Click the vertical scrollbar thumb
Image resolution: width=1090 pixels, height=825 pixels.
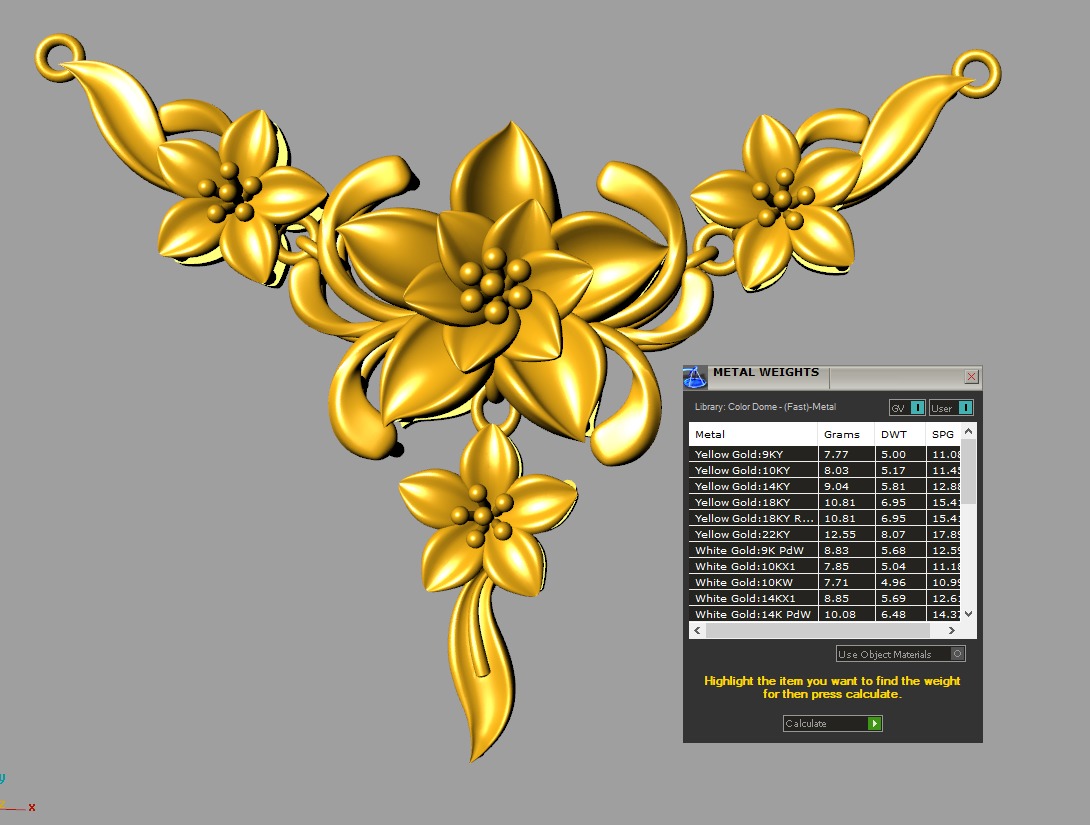pyautogui.click(x=968, y=471)
